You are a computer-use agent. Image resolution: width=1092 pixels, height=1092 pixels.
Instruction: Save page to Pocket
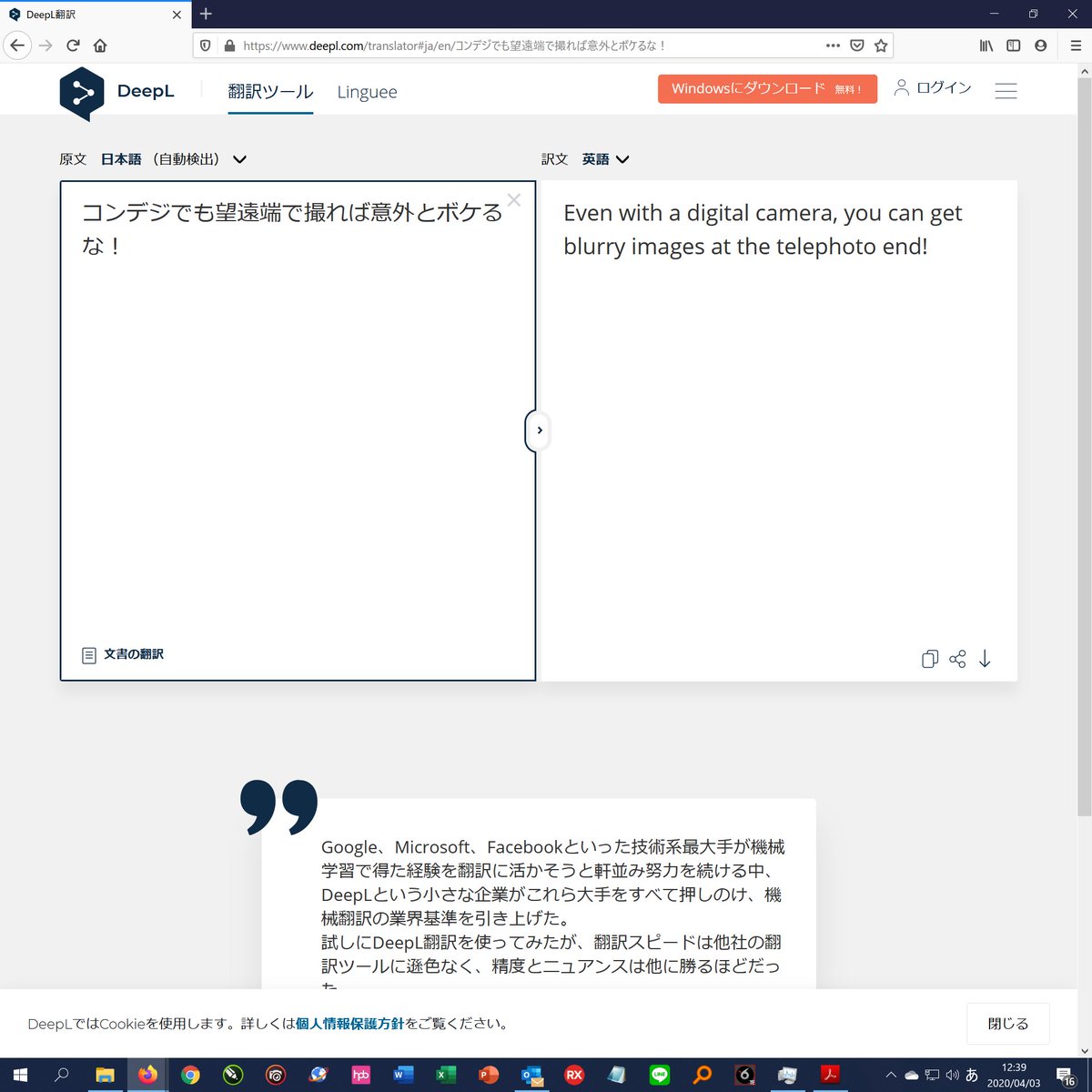coord(856,45)
